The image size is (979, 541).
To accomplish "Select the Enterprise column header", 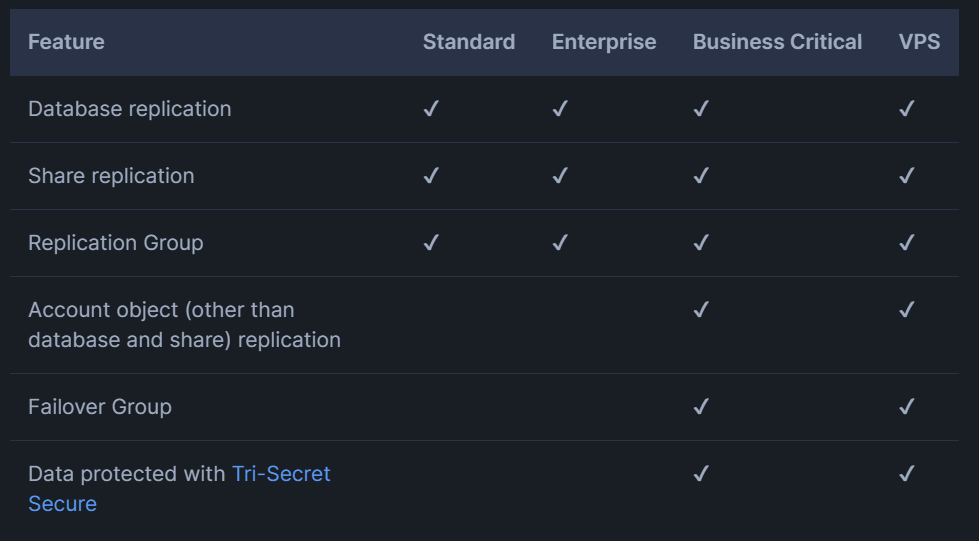I will (x=604, y=42).
